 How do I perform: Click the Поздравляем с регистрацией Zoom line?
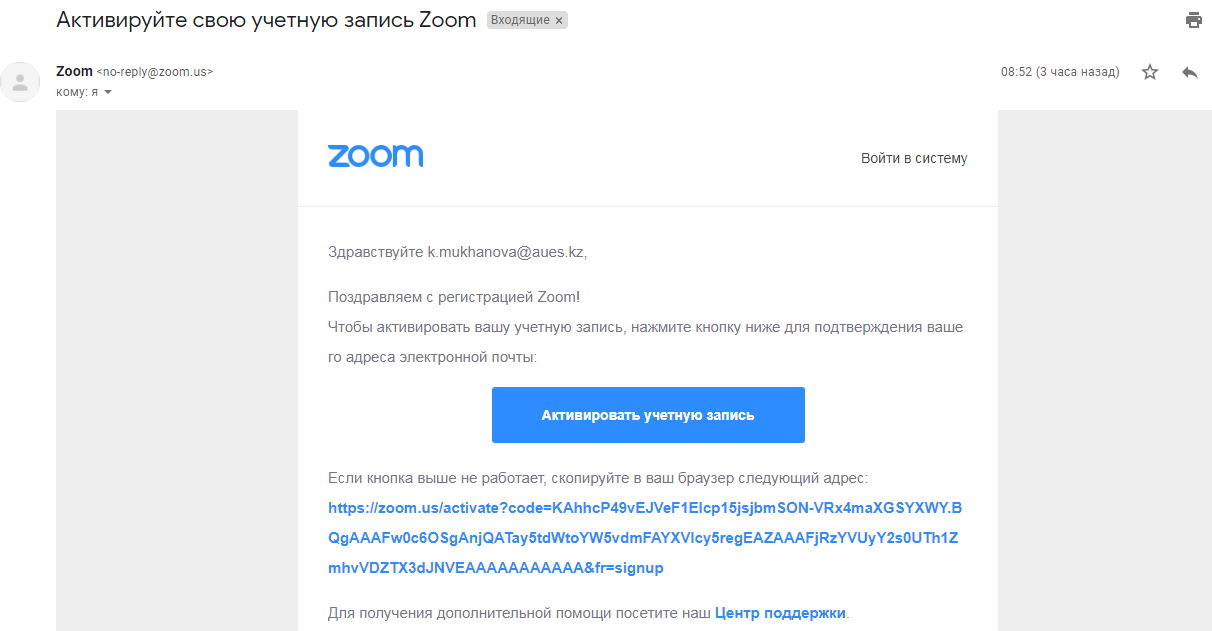coord(454,297)
